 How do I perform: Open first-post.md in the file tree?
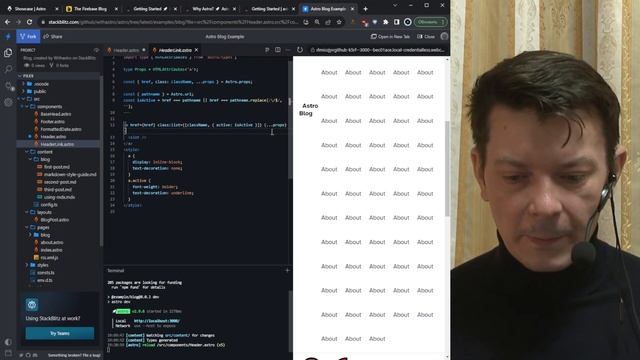57,167
